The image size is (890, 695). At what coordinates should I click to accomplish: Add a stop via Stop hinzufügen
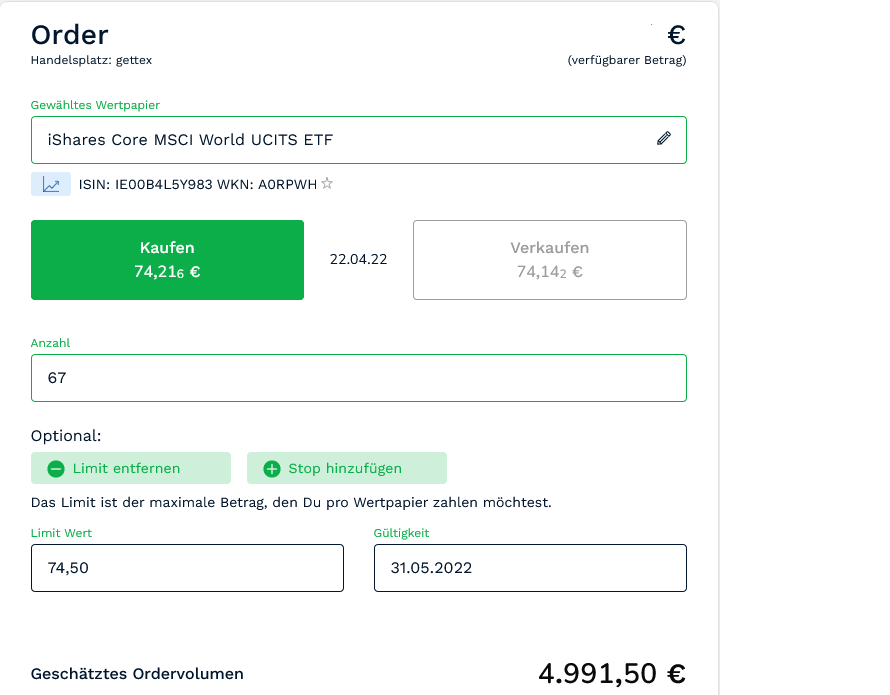[x=346, y=468]
